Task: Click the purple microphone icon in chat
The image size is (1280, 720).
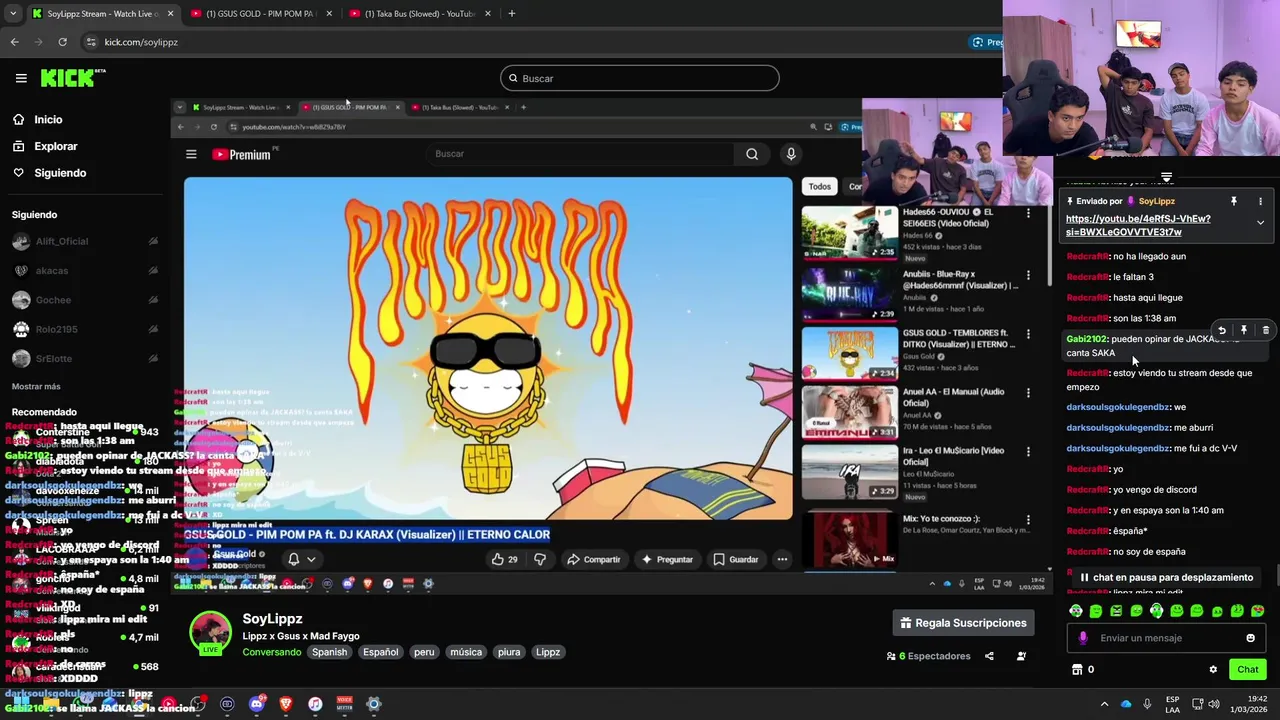Action: point(1083,638)
